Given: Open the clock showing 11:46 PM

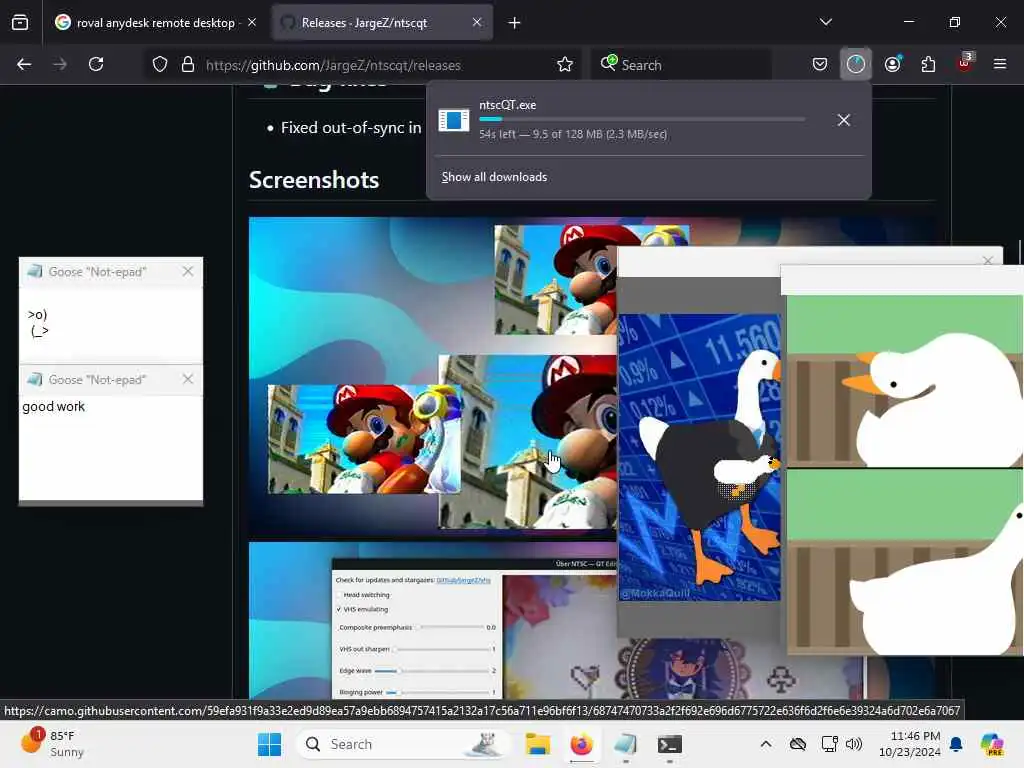Looking at the screenshot, I should [x=910, y=744].
